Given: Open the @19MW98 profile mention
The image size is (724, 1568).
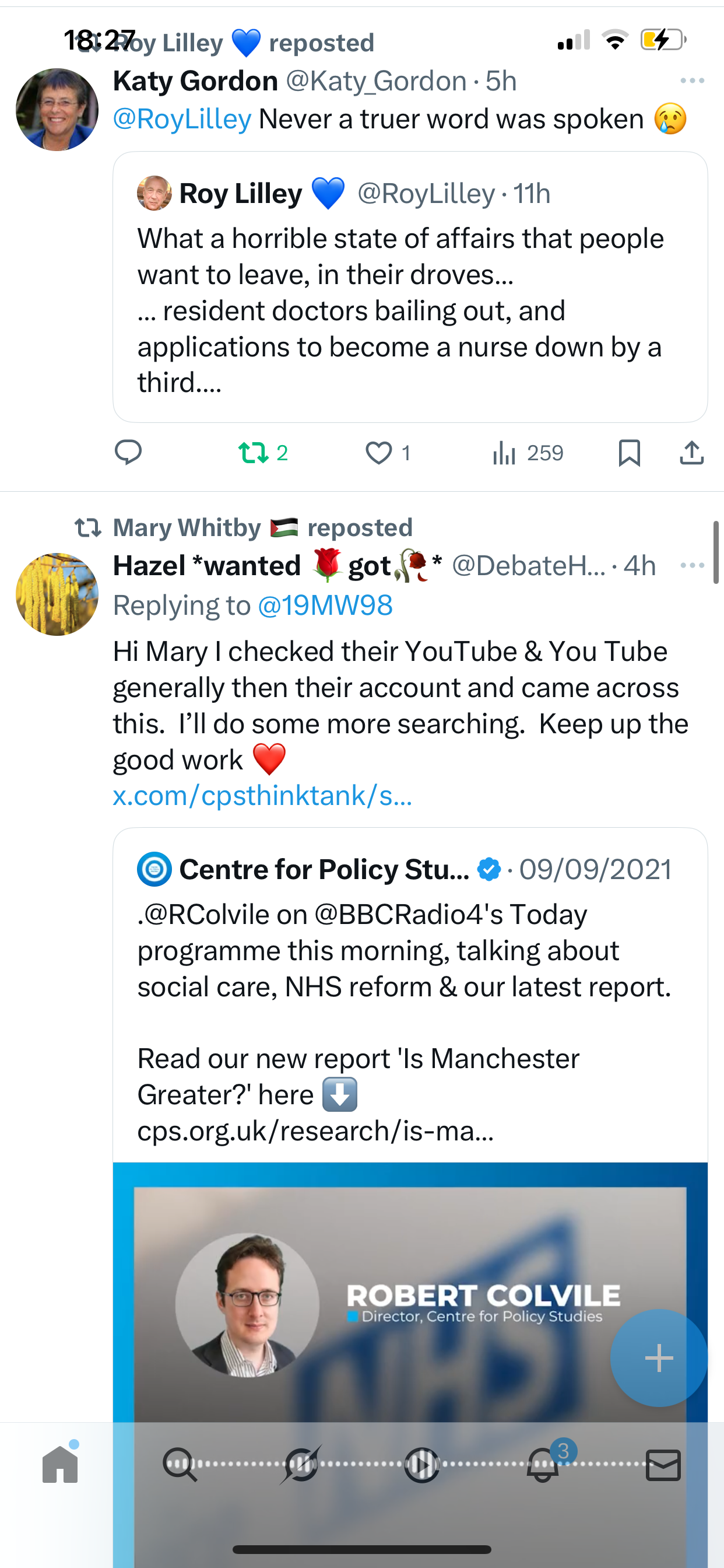Looking at the screenshot, I should click(325, 605).
